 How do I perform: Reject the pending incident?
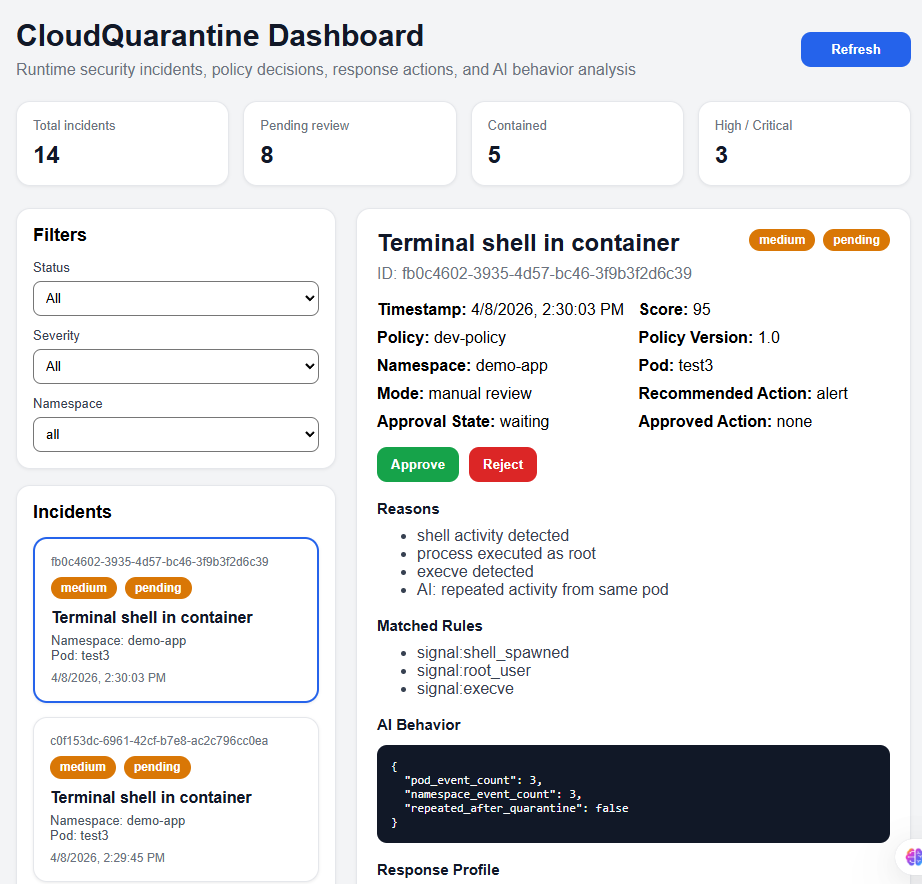pyautogui.click(x=502, y=465)
